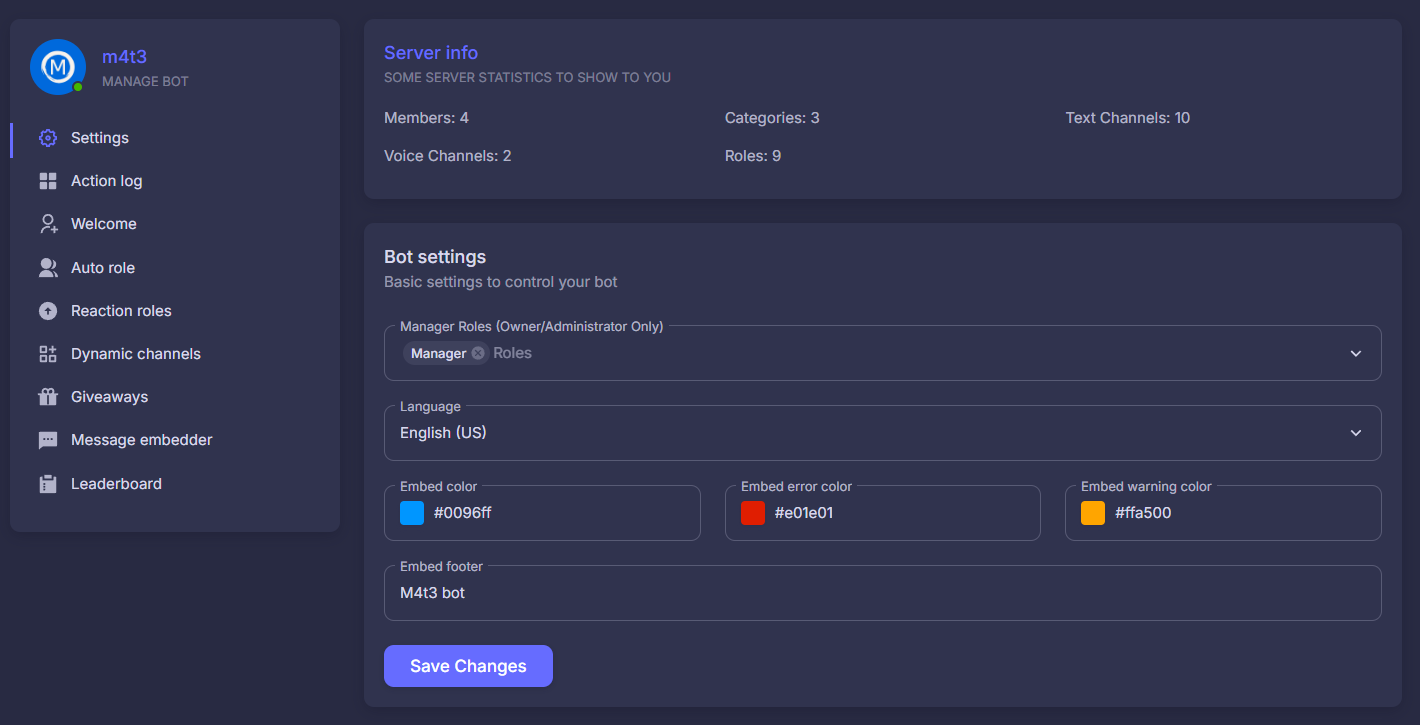Click the Manager role chip label
The width and height of the screenshot is (1420, 725).
click(x=438, y=353)
